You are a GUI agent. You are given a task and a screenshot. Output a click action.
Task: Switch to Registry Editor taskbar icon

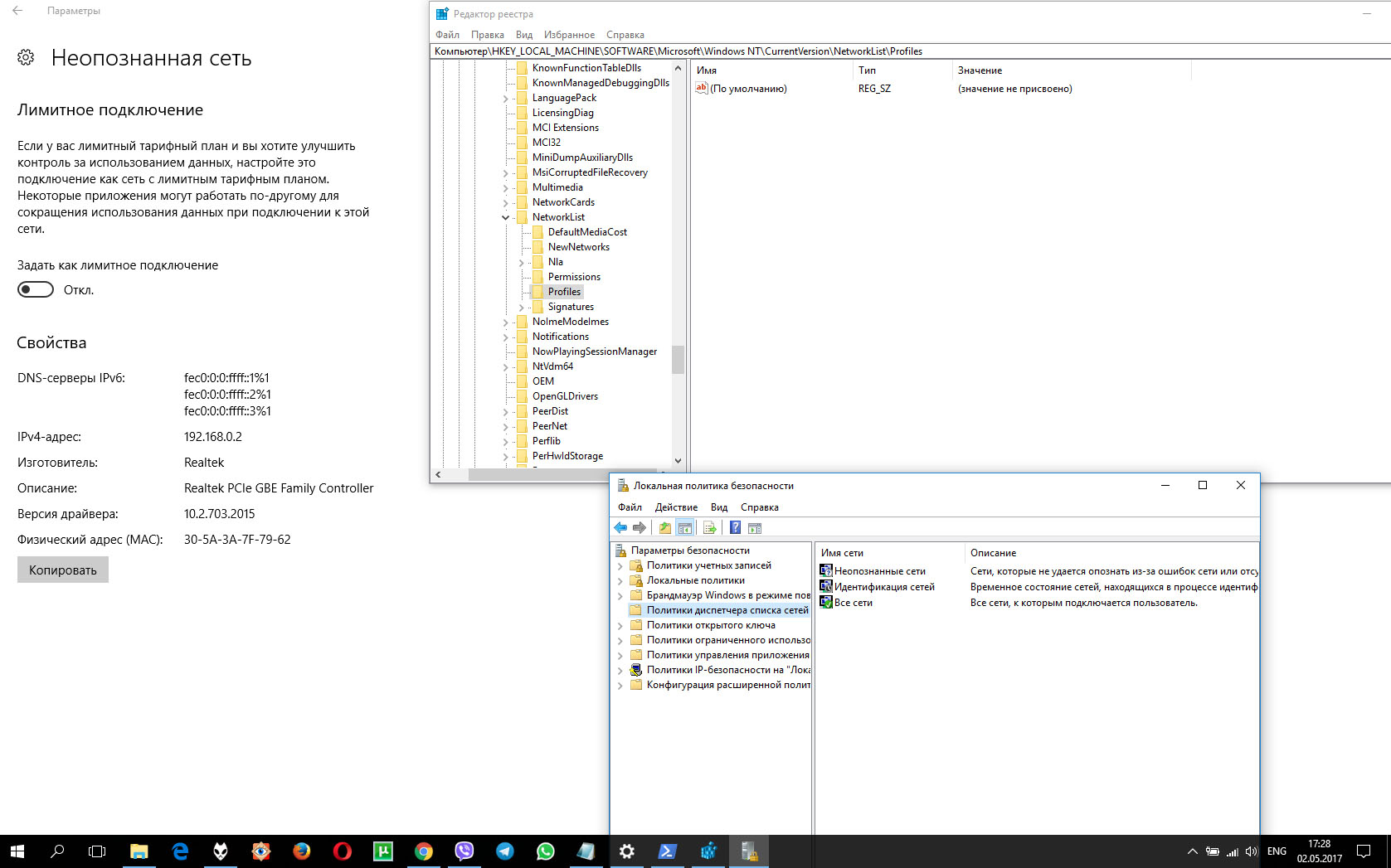coord(708,851)
